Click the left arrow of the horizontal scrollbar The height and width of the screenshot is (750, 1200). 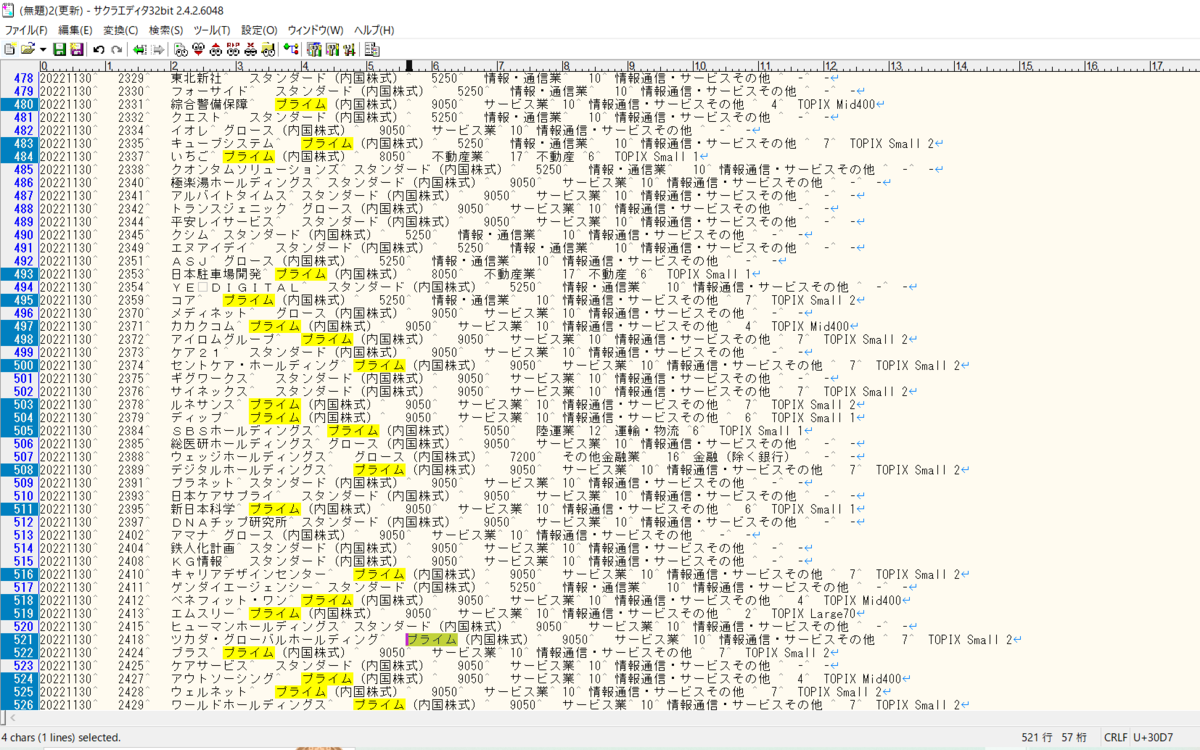coord(13,717)
